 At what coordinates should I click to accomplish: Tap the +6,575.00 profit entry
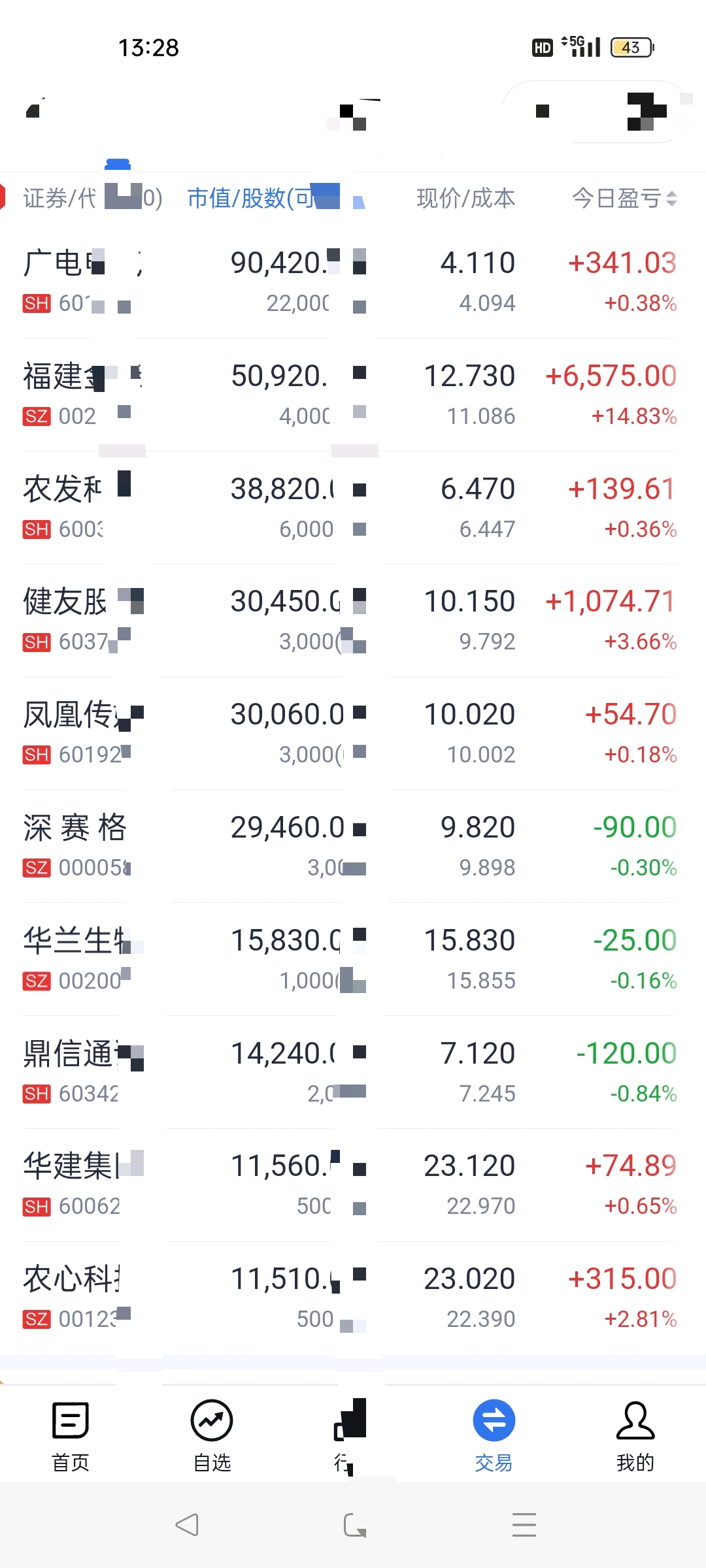(x=611, y=376)
